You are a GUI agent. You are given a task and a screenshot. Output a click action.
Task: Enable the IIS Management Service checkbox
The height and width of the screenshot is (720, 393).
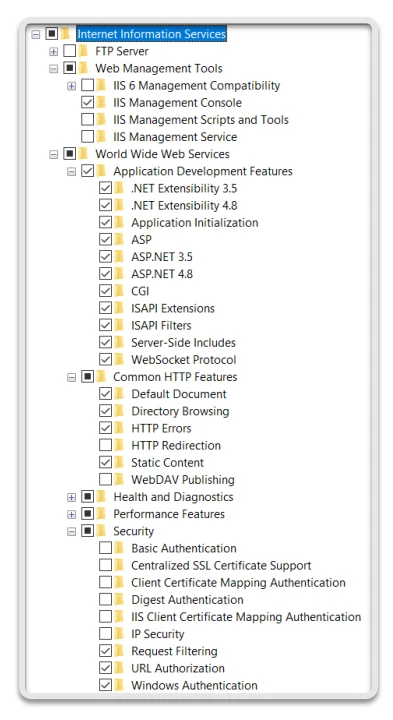coord(87,136)
